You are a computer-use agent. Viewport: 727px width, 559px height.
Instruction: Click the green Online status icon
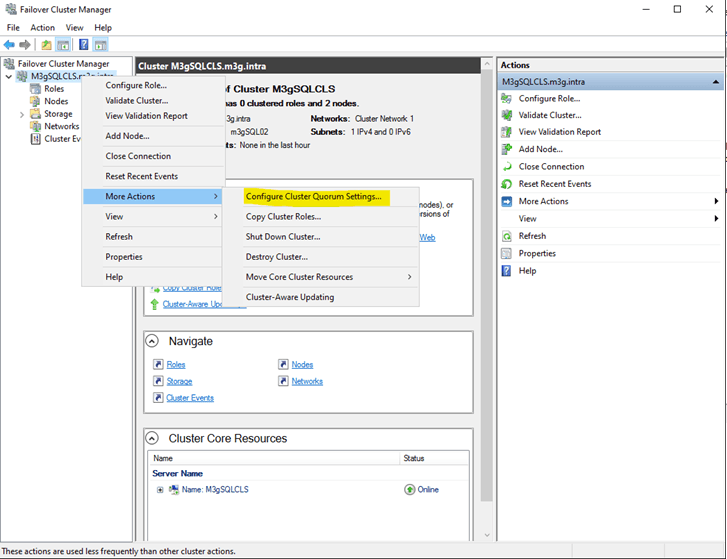(x=409, y=489)
